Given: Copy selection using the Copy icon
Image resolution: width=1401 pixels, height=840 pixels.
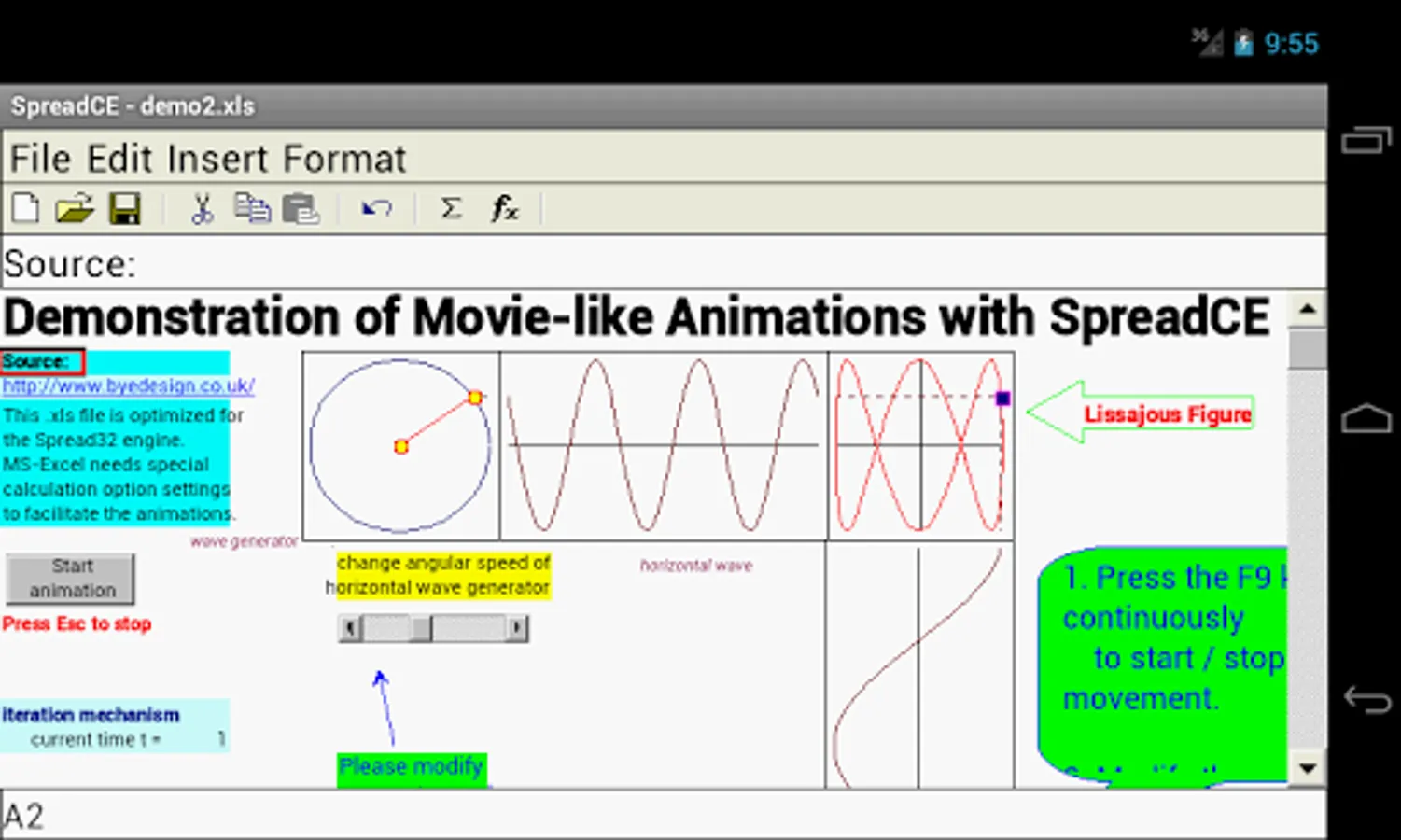Looking at the screenshot, I should point(251,208).
